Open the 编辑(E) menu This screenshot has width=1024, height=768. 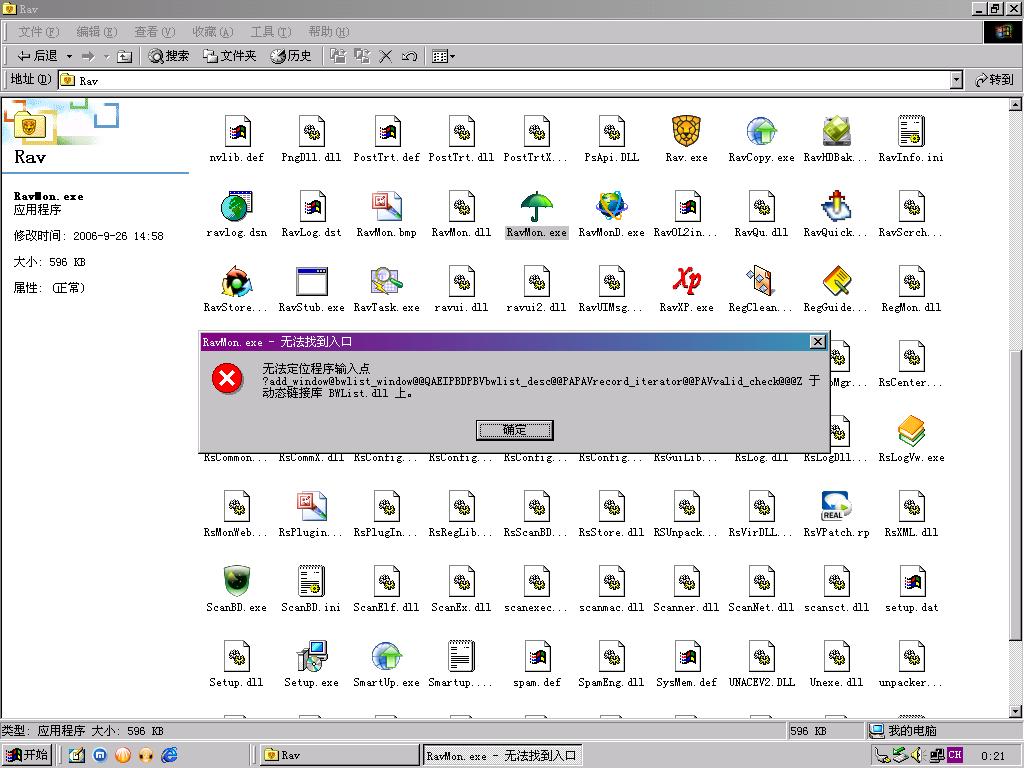tap(97, 31)
